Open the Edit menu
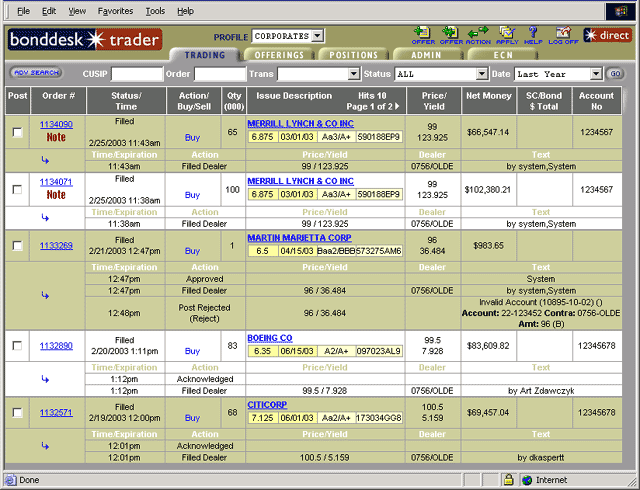Screen dimensions: 640x490 49,11
